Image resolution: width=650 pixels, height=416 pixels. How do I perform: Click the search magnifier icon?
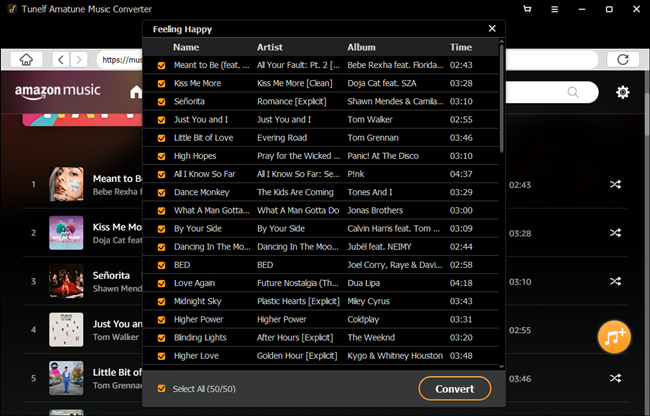(572, 93)
